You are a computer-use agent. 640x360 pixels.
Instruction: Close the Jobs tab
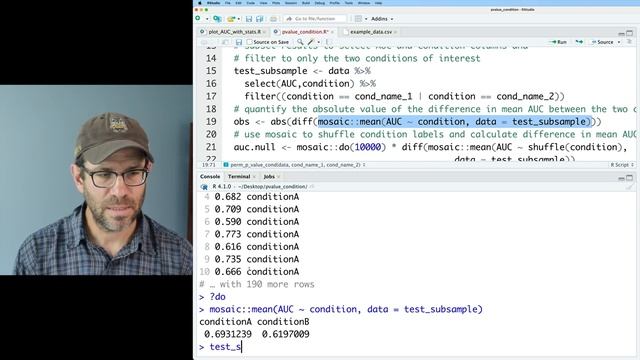point(279,177)
